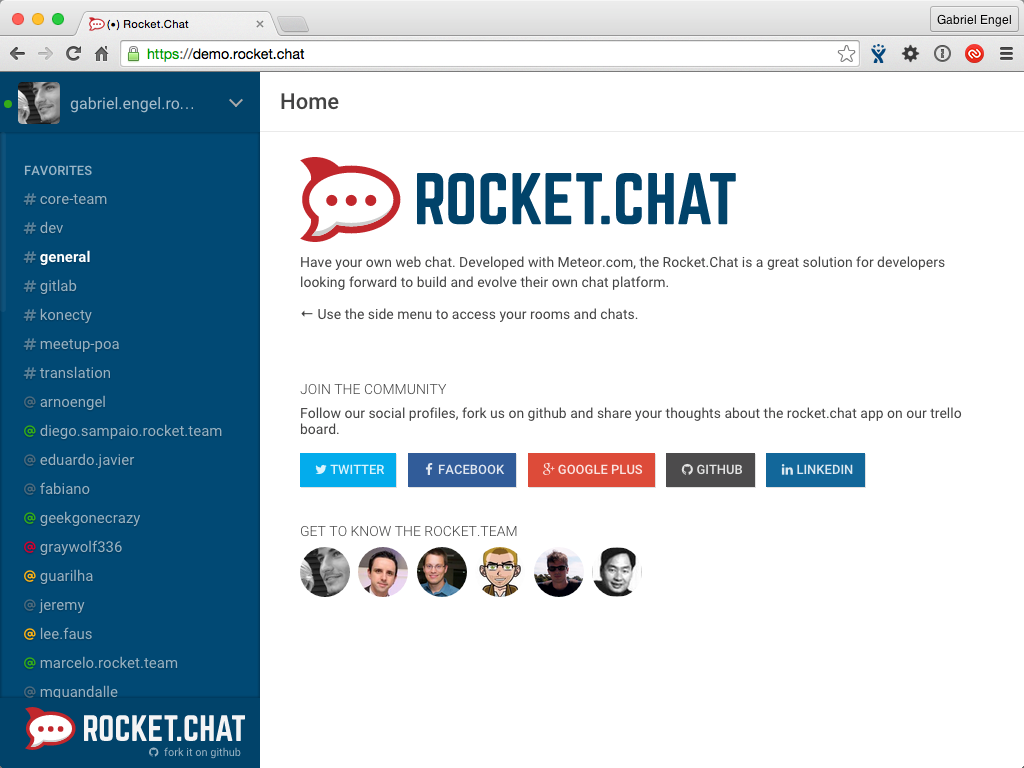Select the Rocket.Chat browser tab
Image resolution: width=1024 pixels, height=768 pixels.
click(x=173, y=24)
